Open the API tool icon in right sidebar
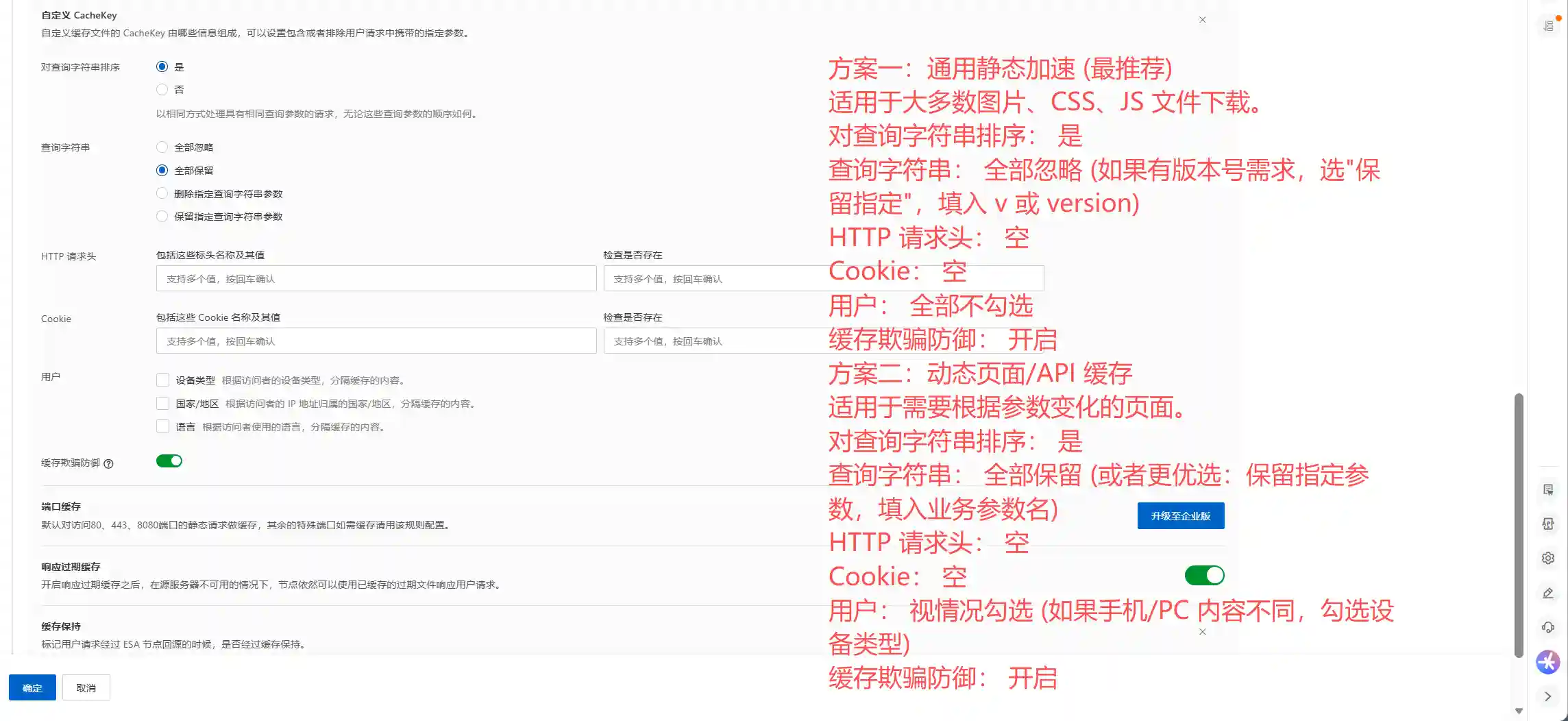The width and height of the screenshot is (1568, 721). pos(1548,524)
